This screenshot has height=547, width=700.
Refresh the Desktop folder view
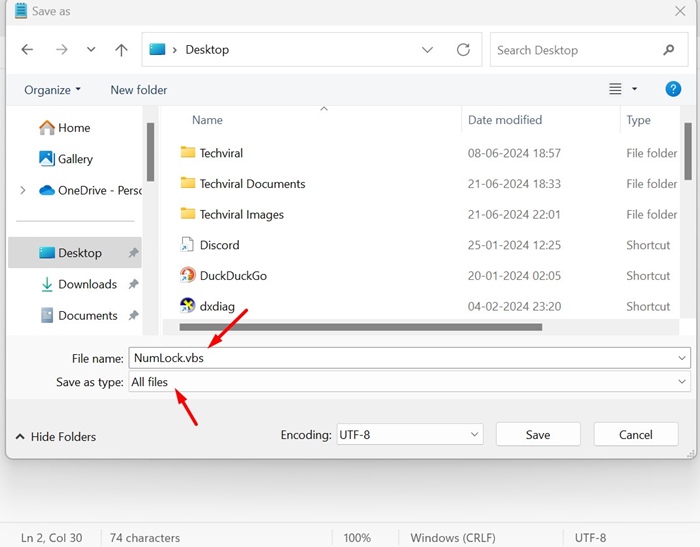click(463, 50)
